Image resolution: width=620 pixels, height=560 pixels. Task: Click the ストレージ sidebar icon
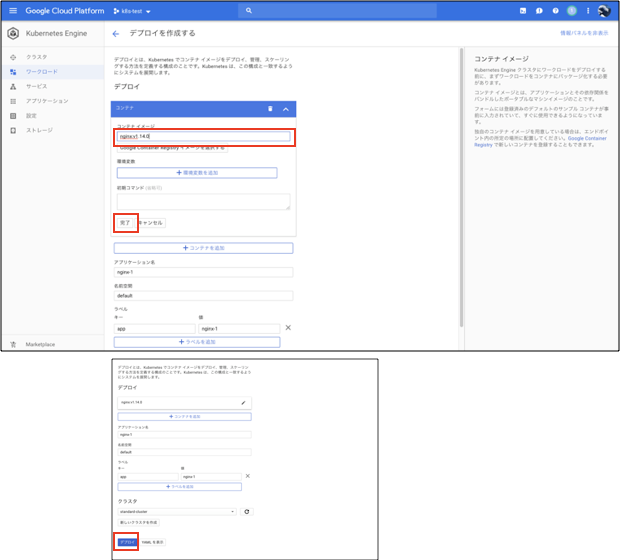[x=13, y=130]
